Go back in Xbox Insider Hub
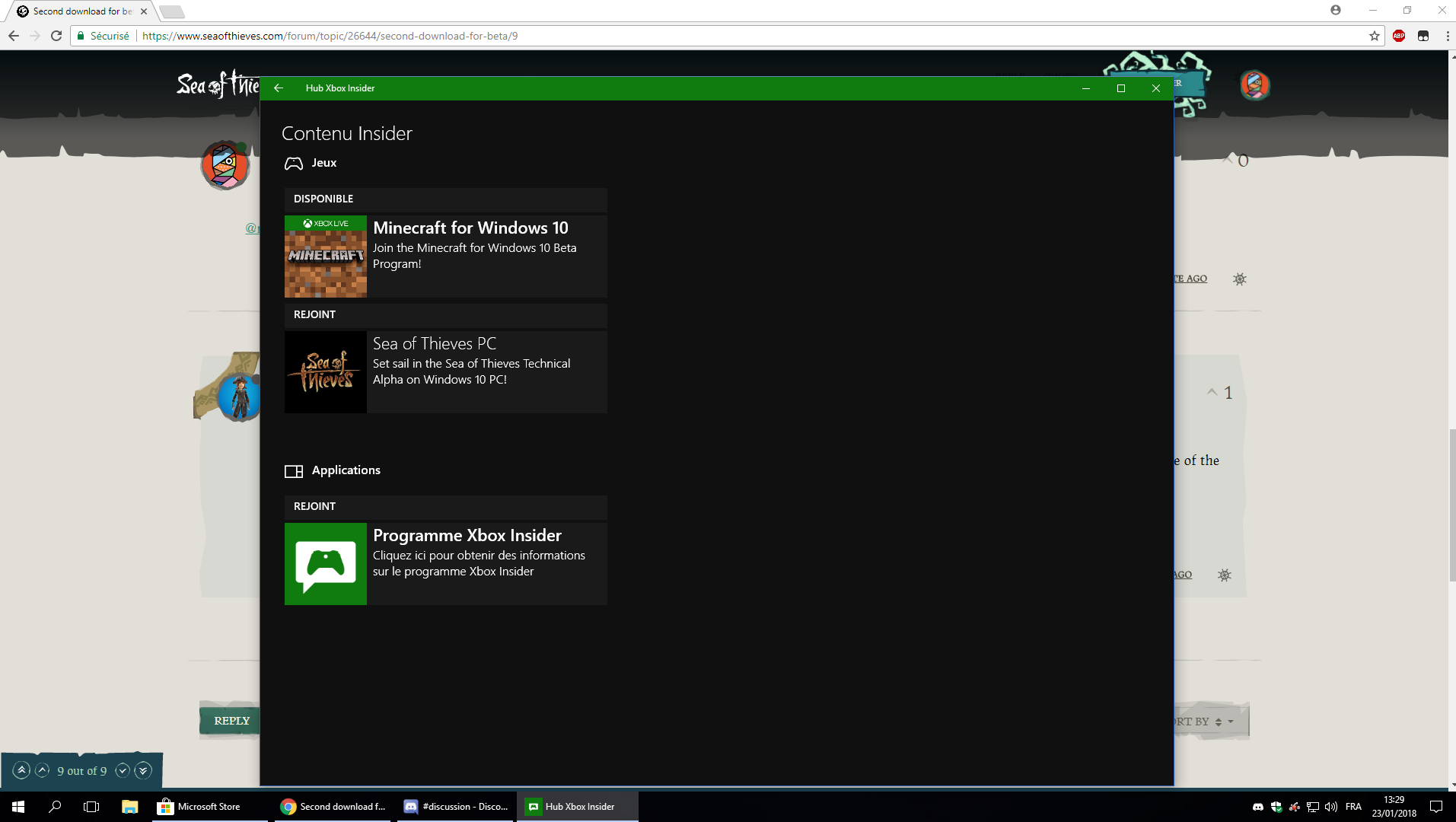 click(279, 88)
